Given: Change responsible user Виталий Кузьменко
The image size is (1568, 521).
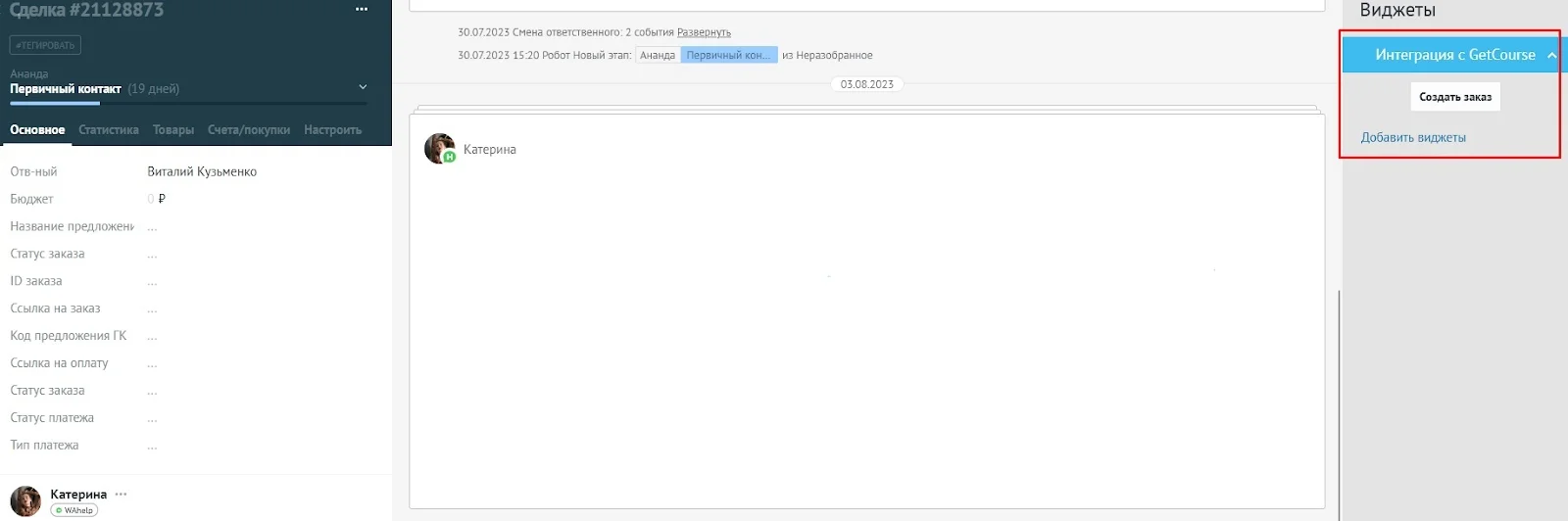Looking at the screenshot, I should point(202,171).
